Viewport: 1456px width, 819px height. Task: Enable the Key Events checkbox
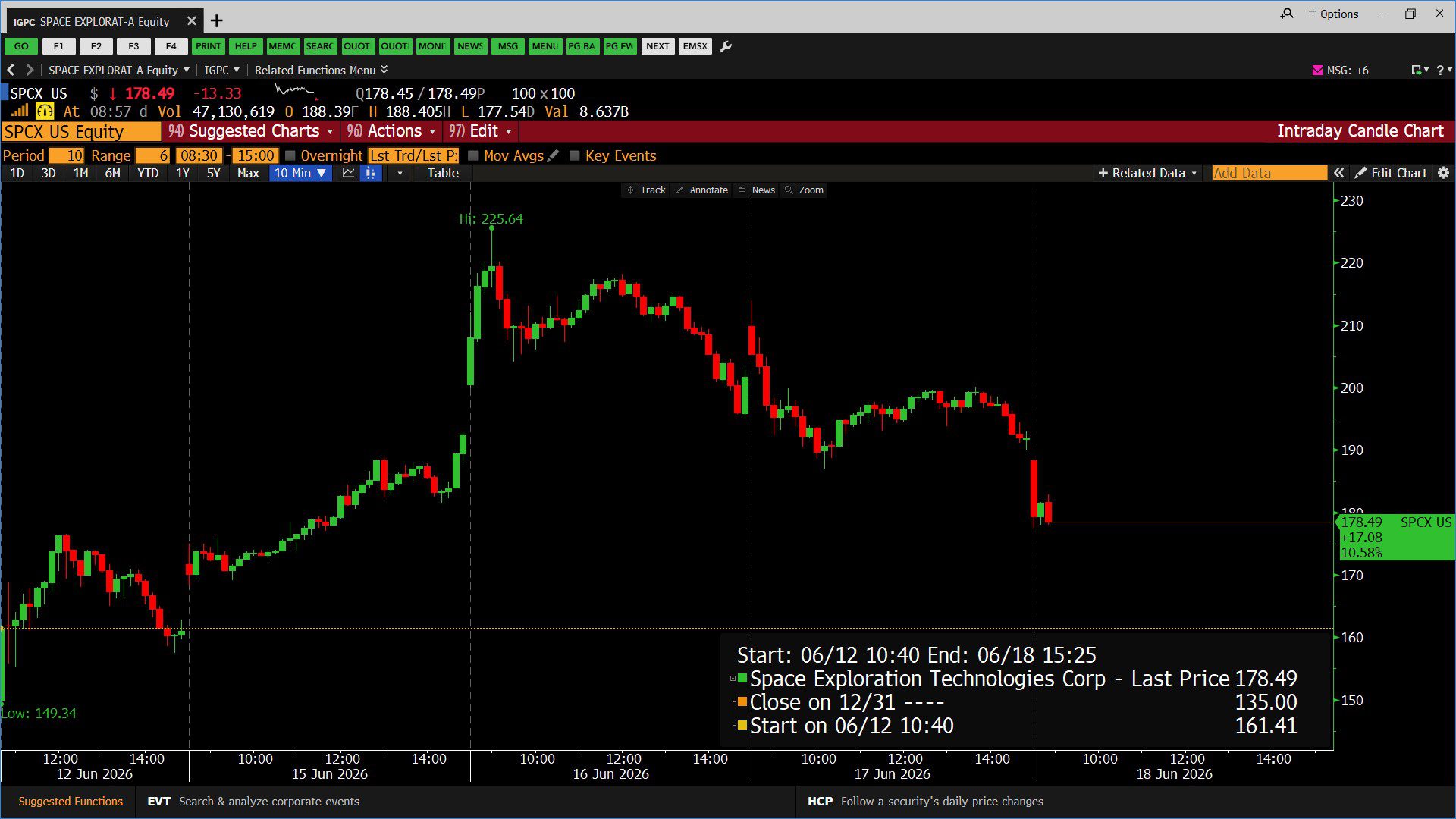[575, 155]
